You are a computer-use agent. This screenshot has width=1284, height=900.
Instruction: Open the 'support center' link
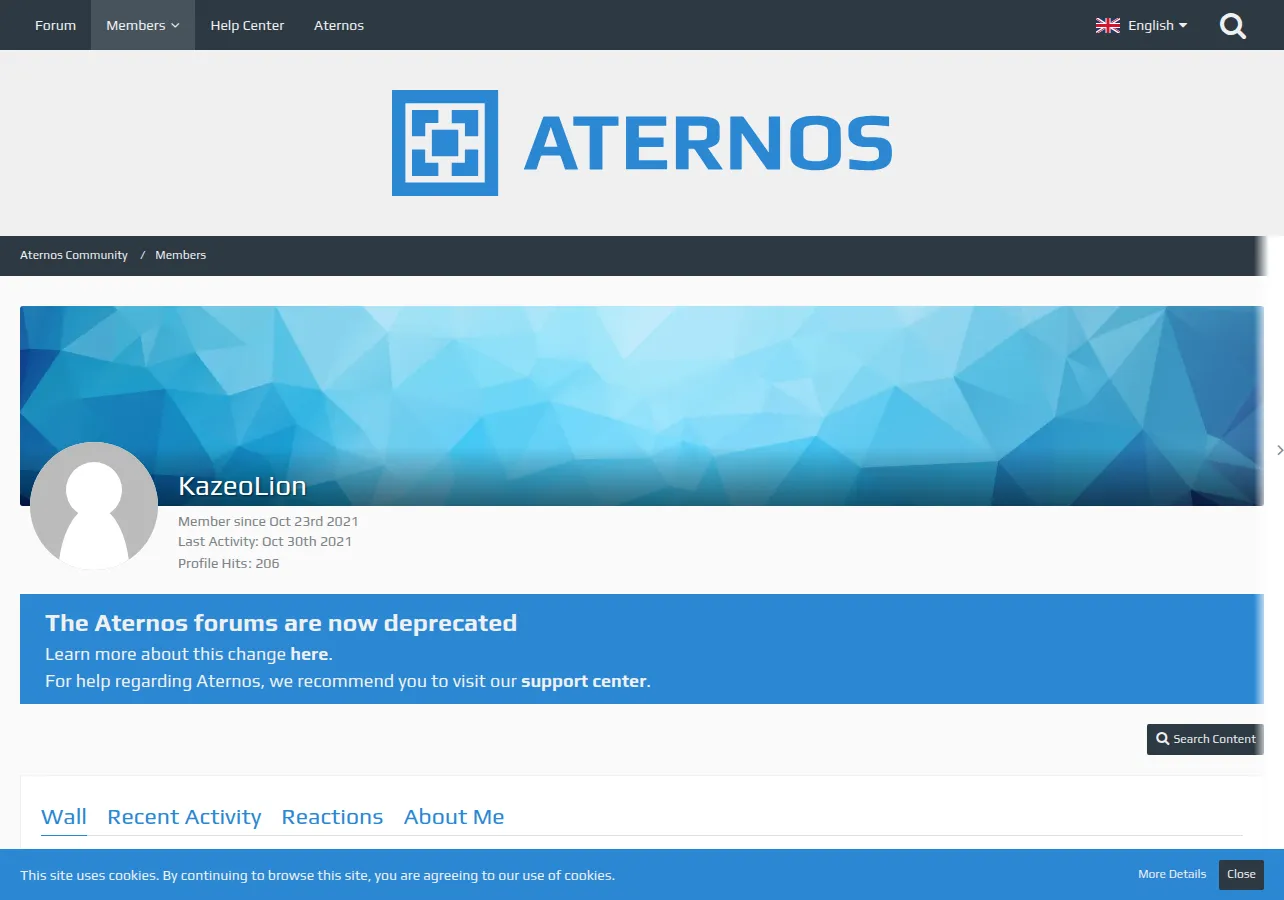[584, 681]
